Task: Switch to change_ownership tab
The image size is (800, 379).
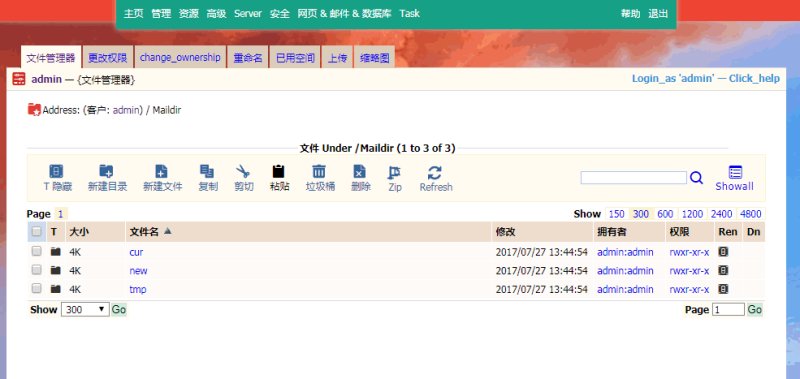Action: 180,57
